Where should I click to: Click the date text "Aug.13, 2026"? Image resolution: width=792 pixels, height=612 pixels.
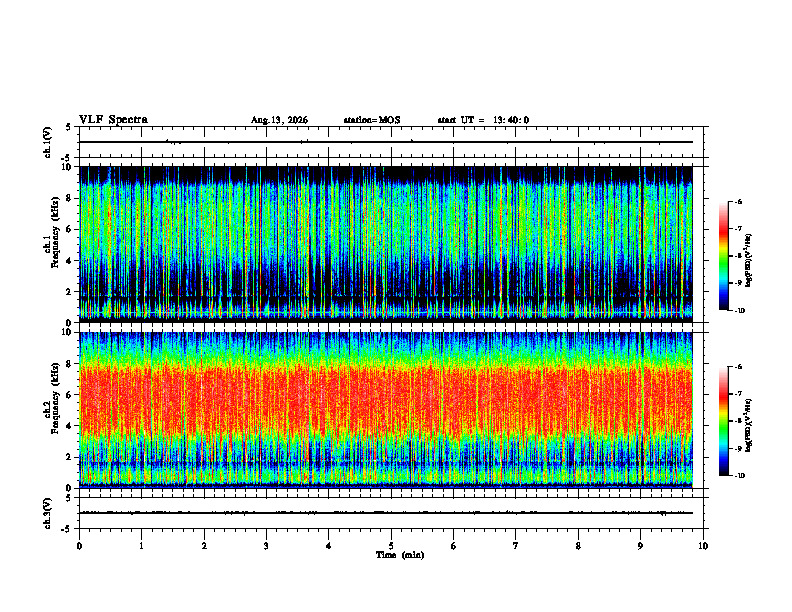[x=279, y=120]
